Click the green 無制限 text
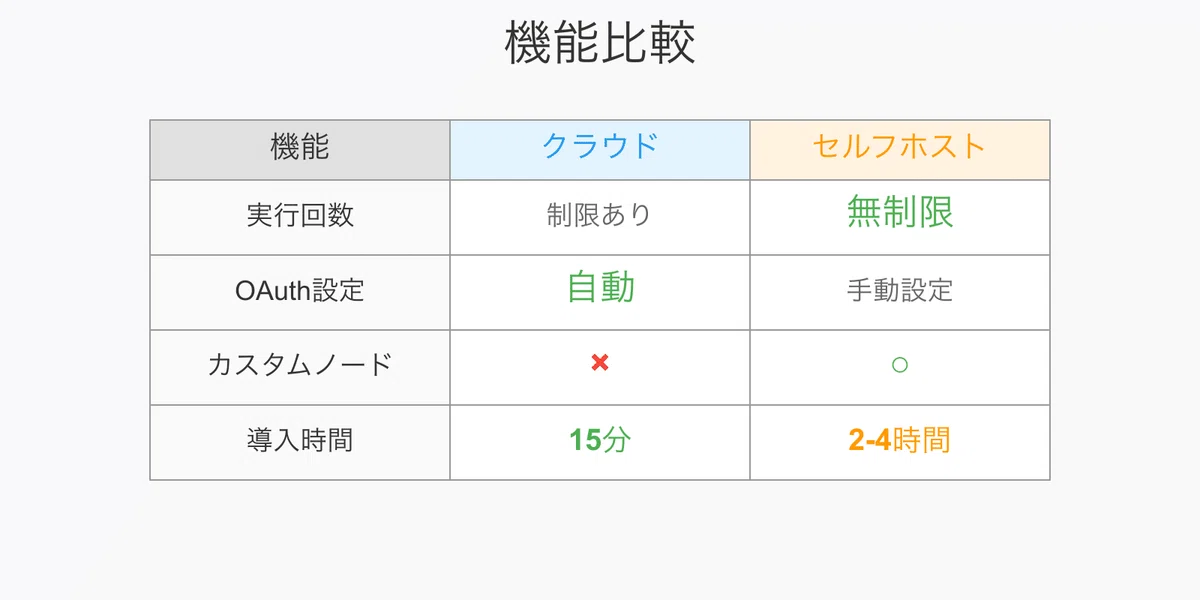This screenshot has width=1200, height=600. click(x=900, y=212)
